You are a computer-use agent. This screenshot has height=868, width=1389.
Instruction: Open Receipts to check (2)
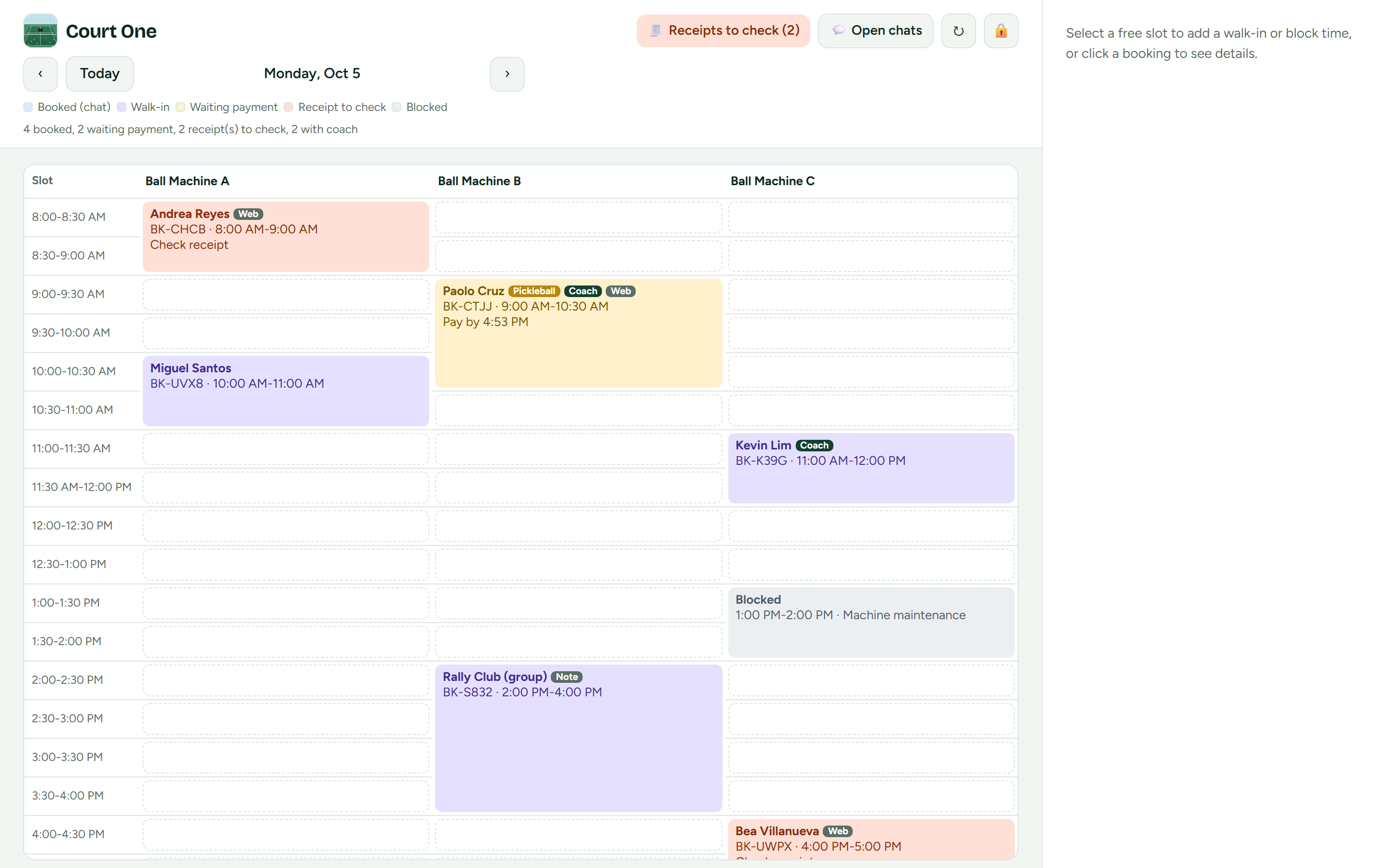(x=722, y=30)
